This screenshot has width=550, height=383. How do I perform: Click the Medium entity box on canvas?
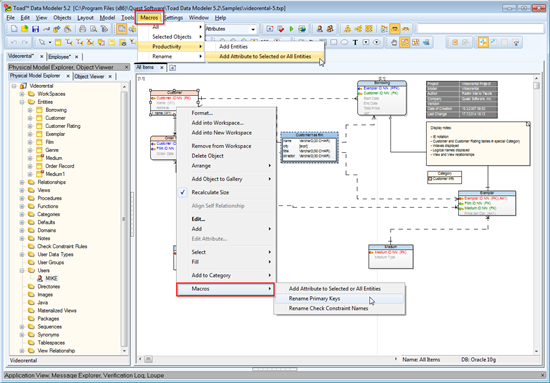click(x=391, y=257)
